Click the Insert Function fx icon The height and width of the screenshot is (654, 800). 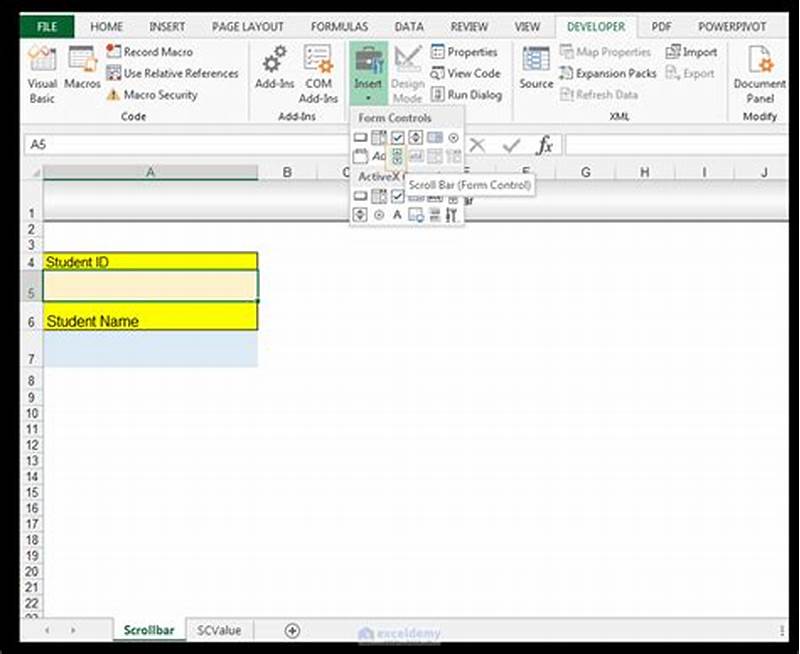(x=543, y=147)
